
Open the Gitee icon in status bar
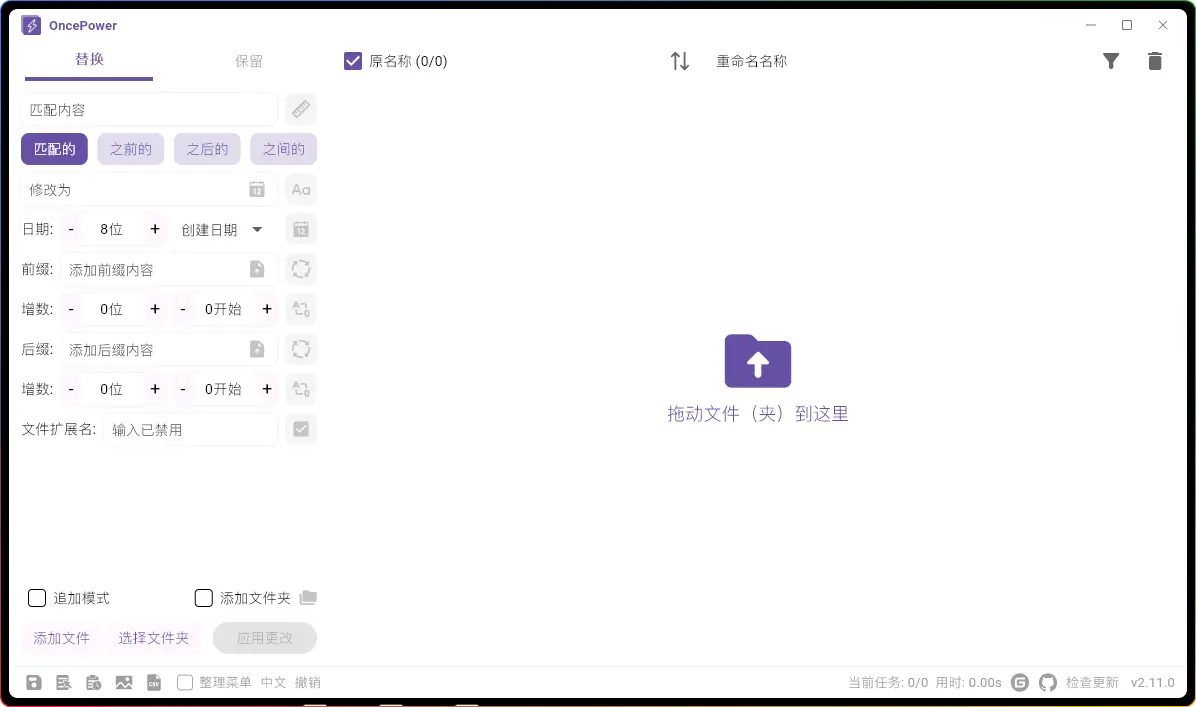(x=1020, y=683)
